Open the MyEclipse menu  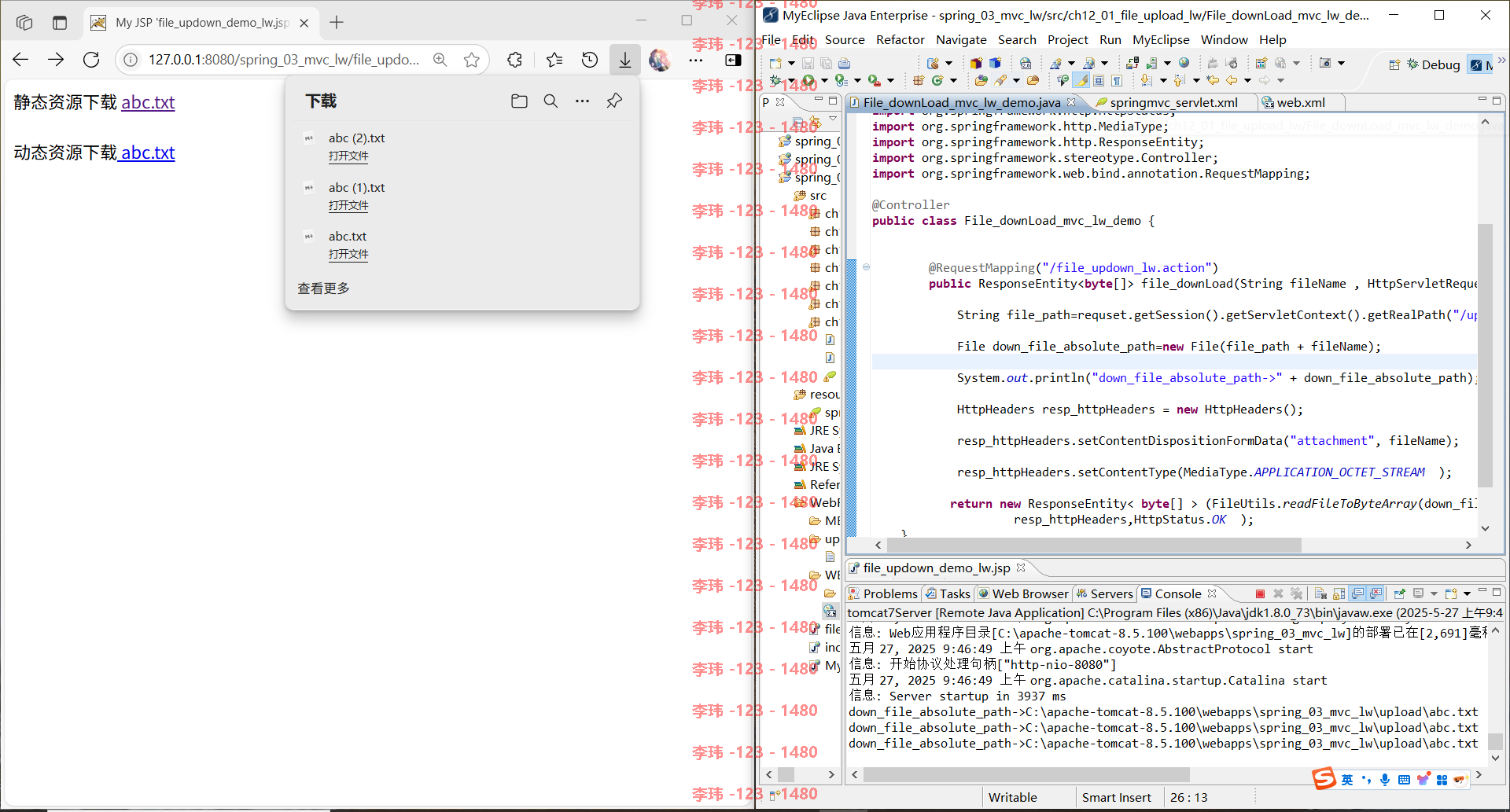(x=1161, y=39)
